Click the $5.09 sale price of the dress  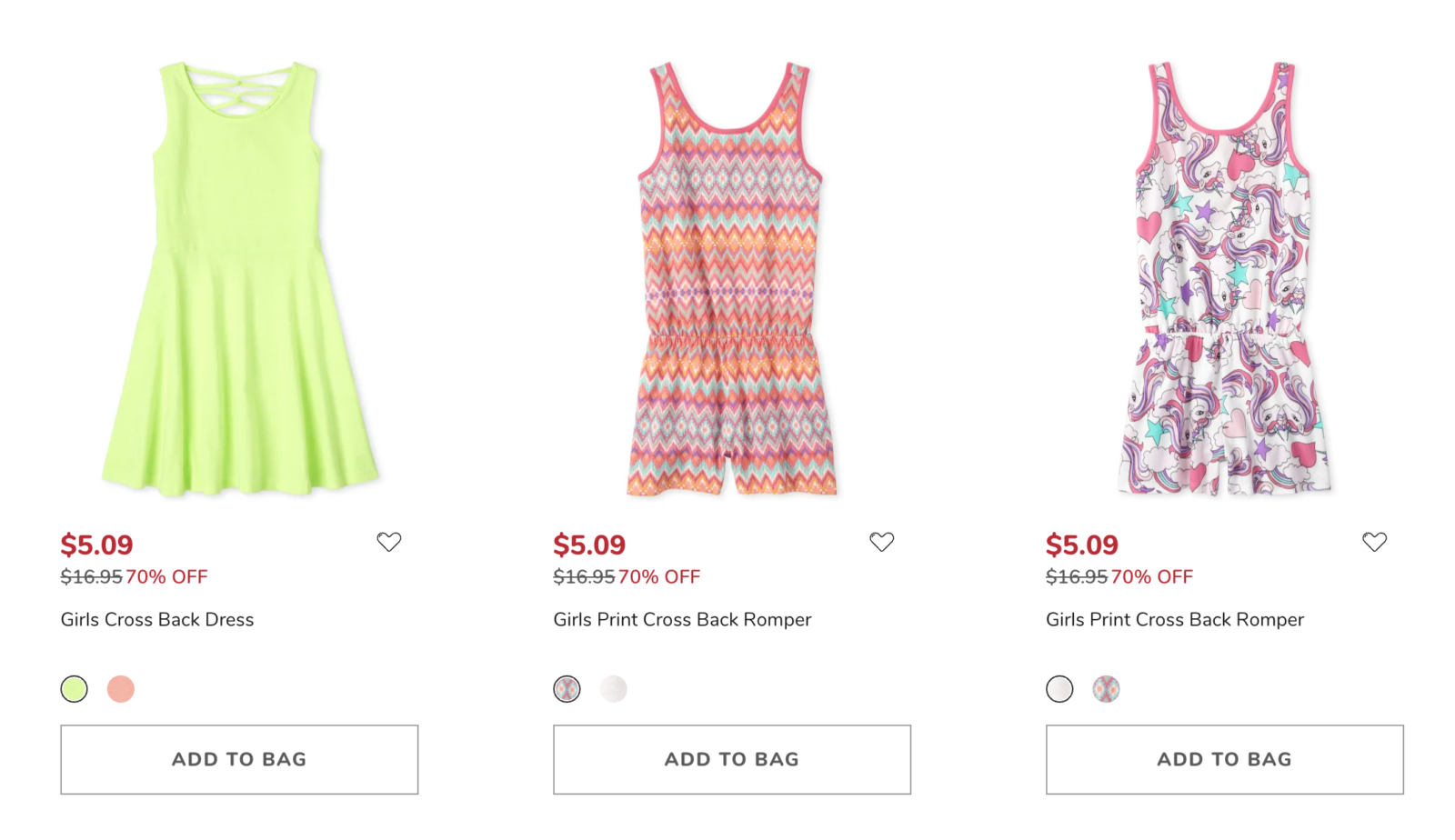pos(96,545)
